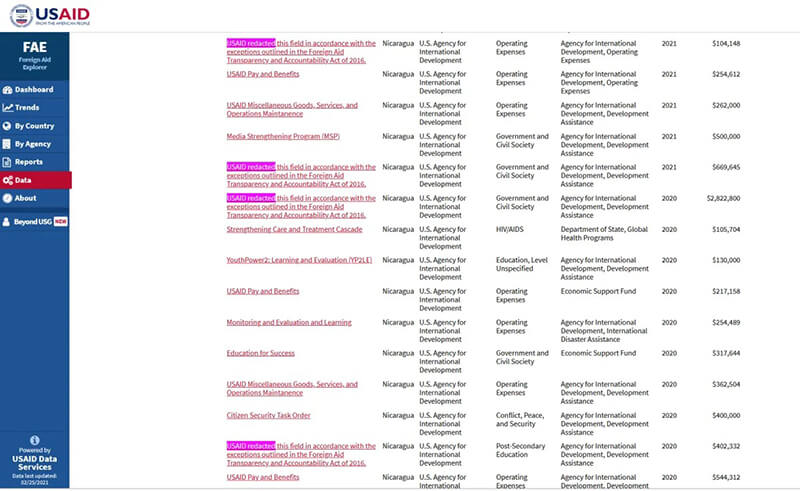The image size is (800, 491).
Task: Click the Data gears icon
Action: coord(8,180)
